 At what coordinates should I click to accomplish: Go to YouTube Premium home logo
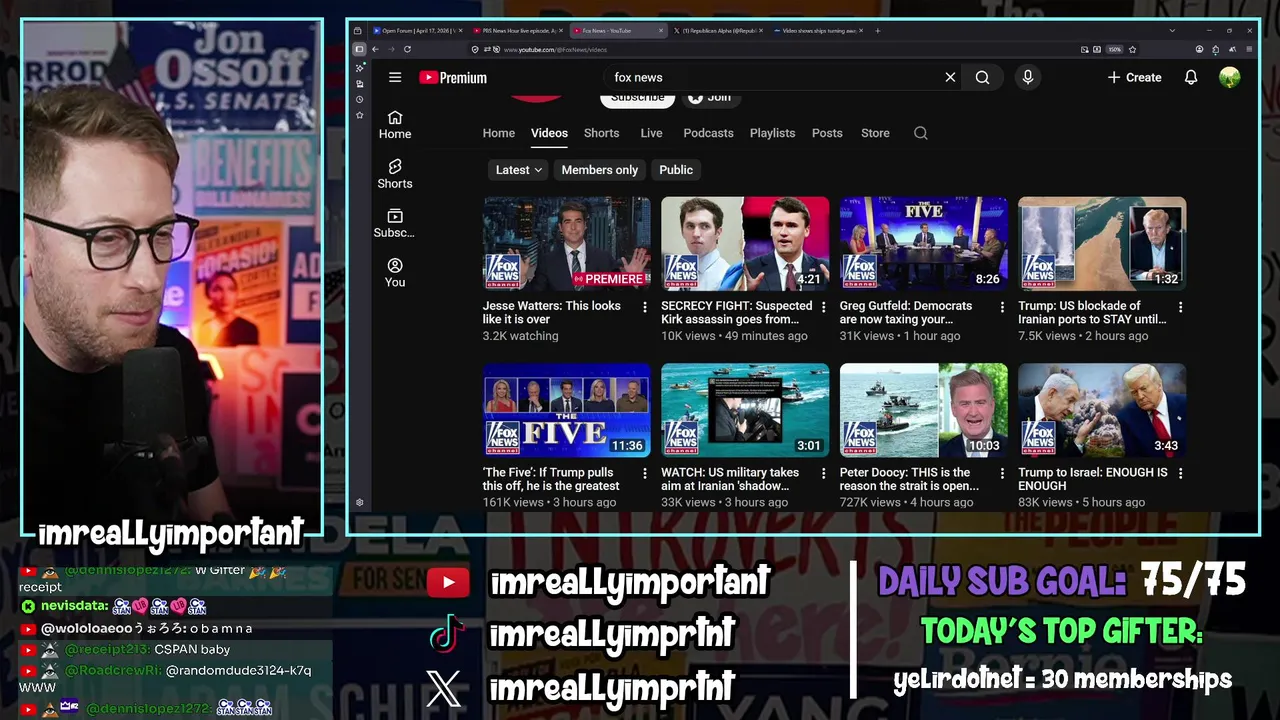click(x=453, y=77)
